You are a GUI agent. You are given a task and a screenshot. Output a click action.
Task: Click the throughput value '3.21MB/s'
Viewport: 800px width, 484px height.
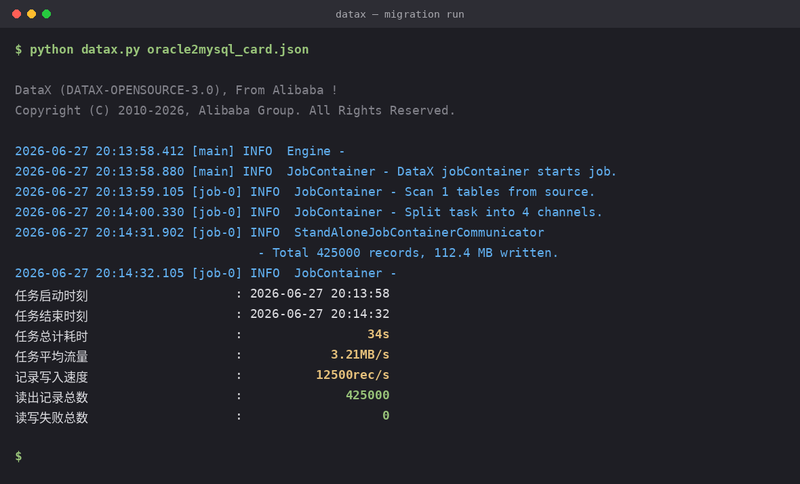pyautogui.click(x=360, y=355)
